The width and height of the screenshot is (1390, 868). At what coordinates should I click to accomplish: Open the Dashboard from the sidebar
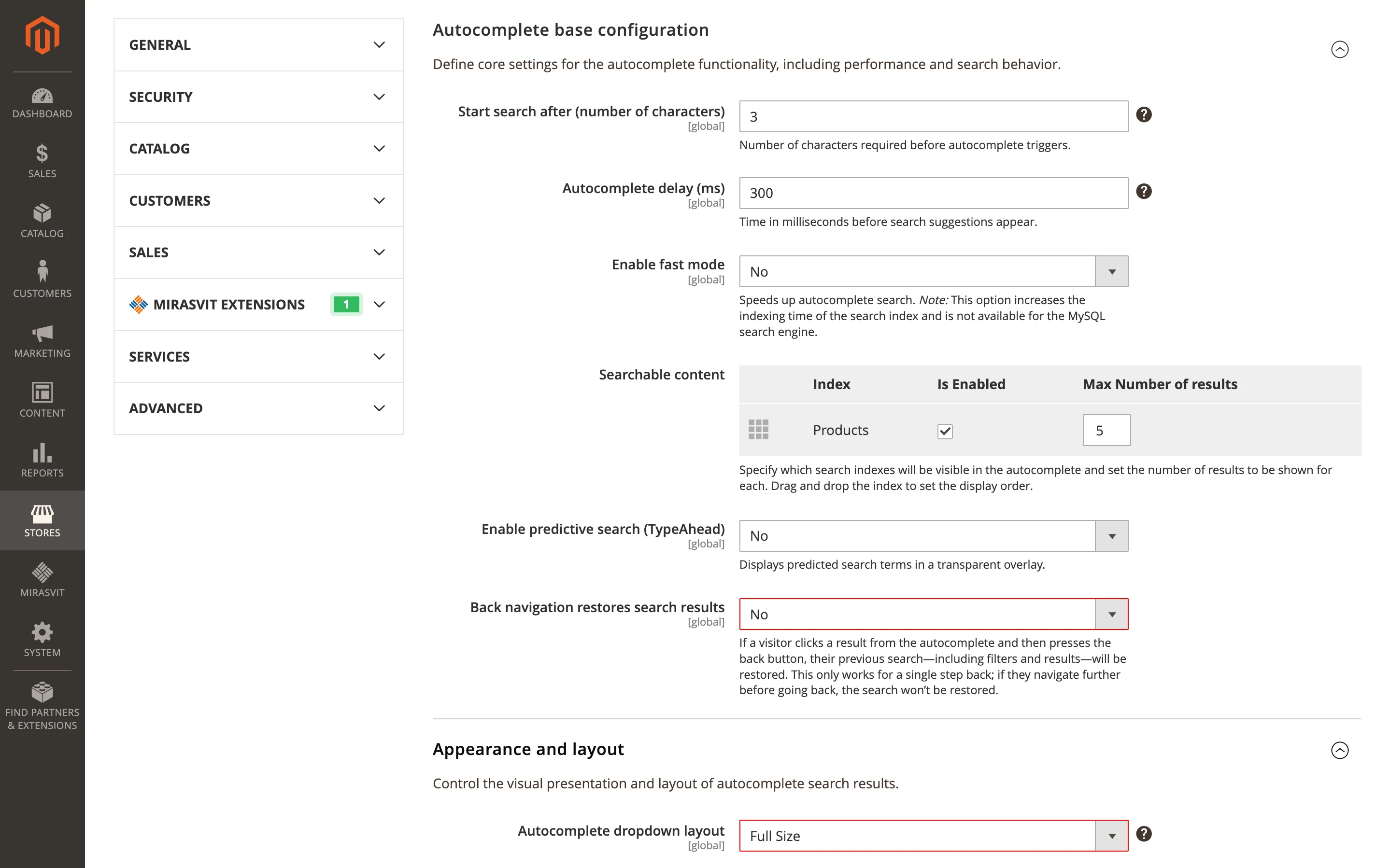click(x=42, y=103)
